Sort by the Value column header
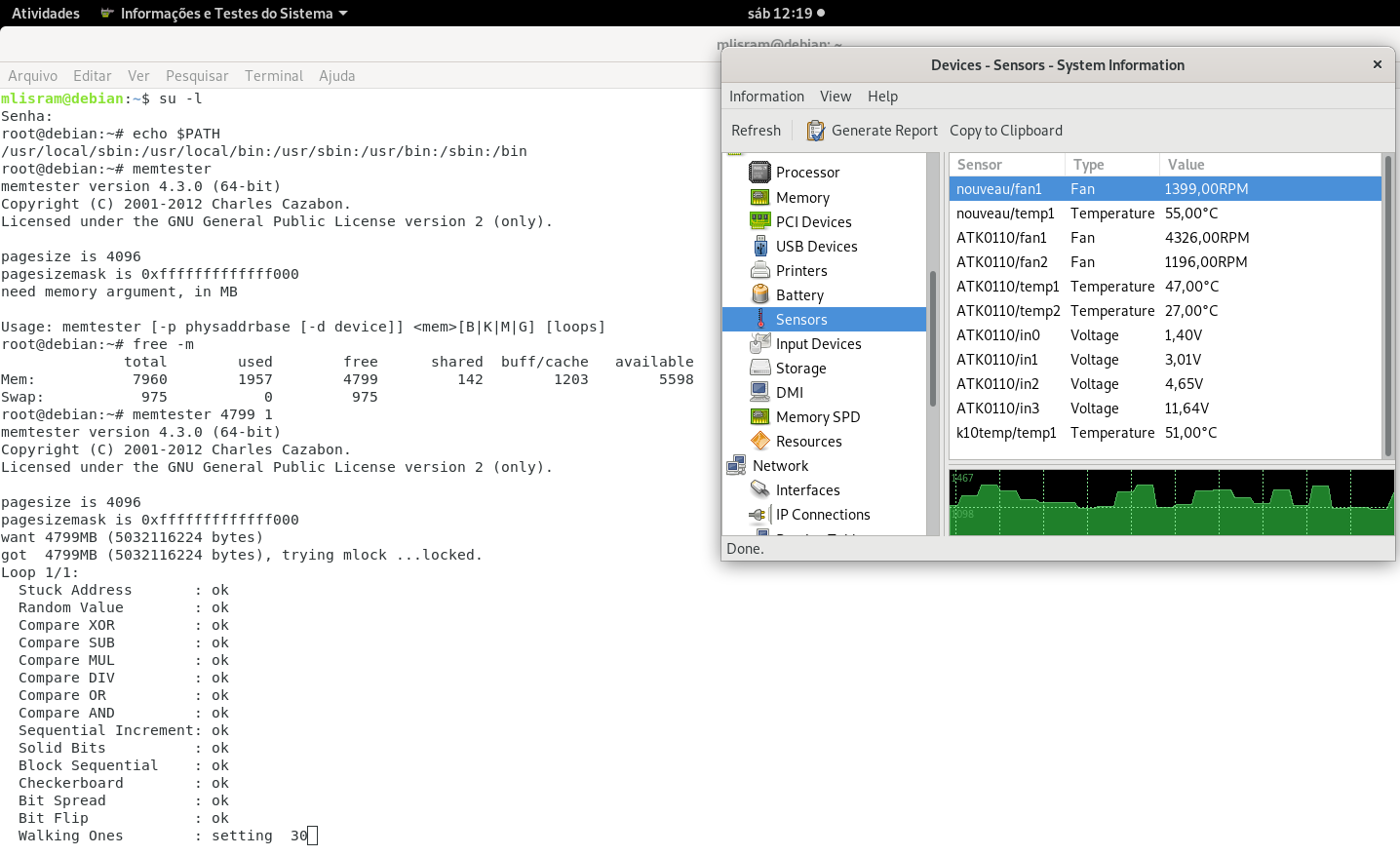 click(x=1270, y=165)
